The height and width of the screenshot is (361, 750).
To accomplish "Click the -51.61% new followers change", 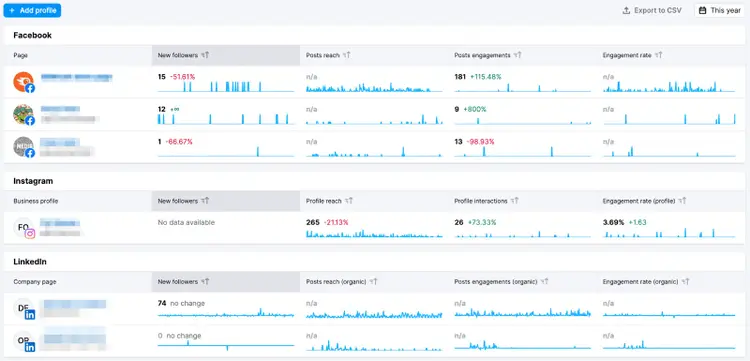I will [x=183, y=77].
